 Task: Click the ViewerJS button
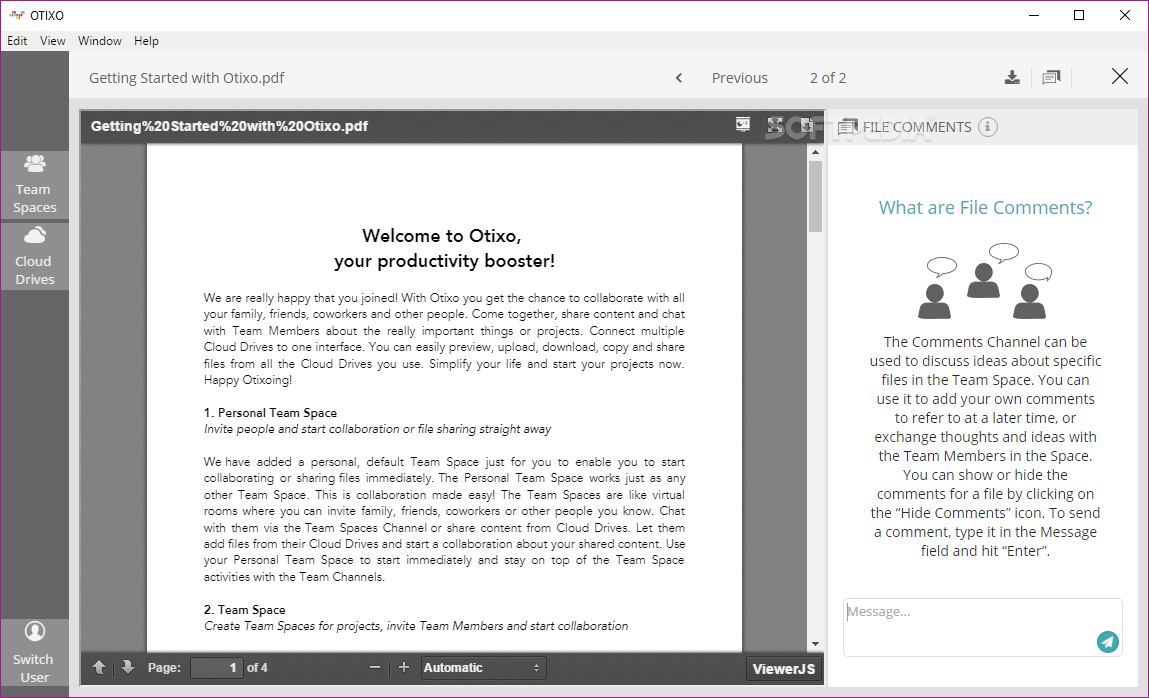783,669
